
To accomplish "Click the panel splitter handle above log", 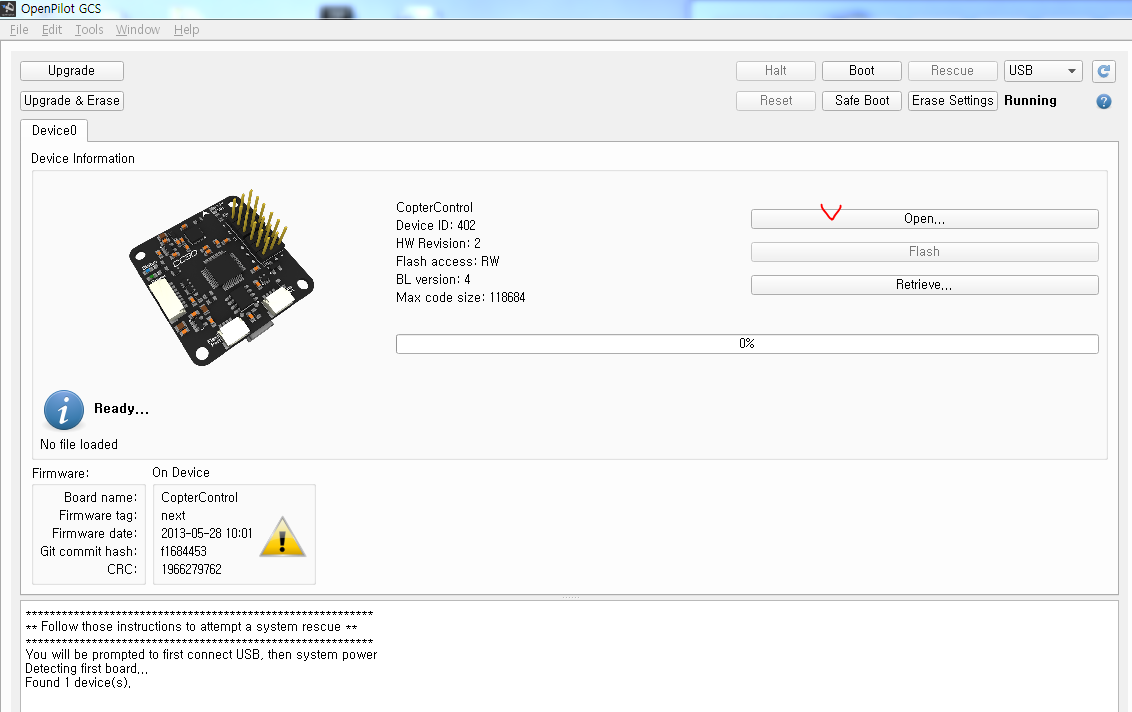I will click(x=570, y=597).
